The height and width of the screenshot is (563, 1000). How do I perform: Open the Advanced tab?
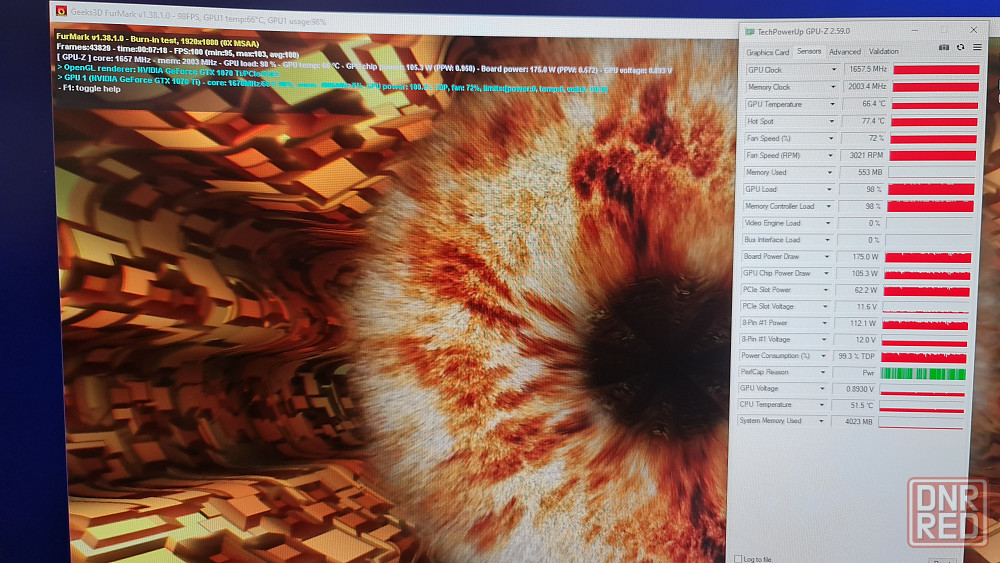[844, 52]
